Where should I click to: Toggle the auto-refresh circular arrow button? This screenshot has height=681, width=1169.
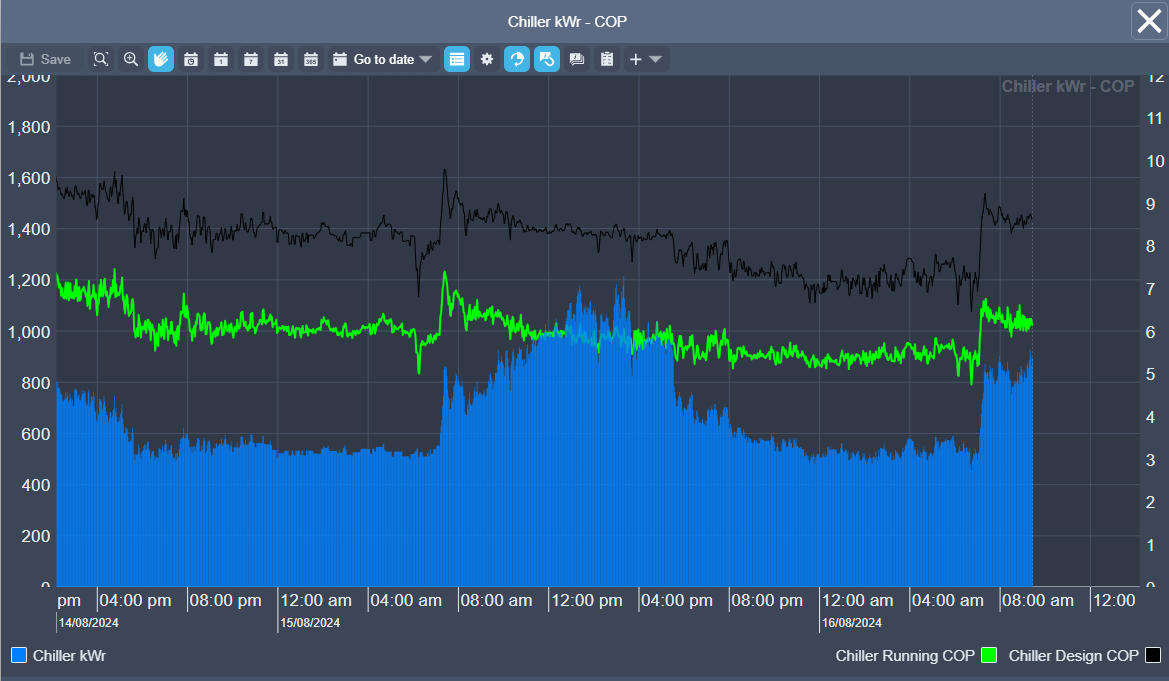517,59
